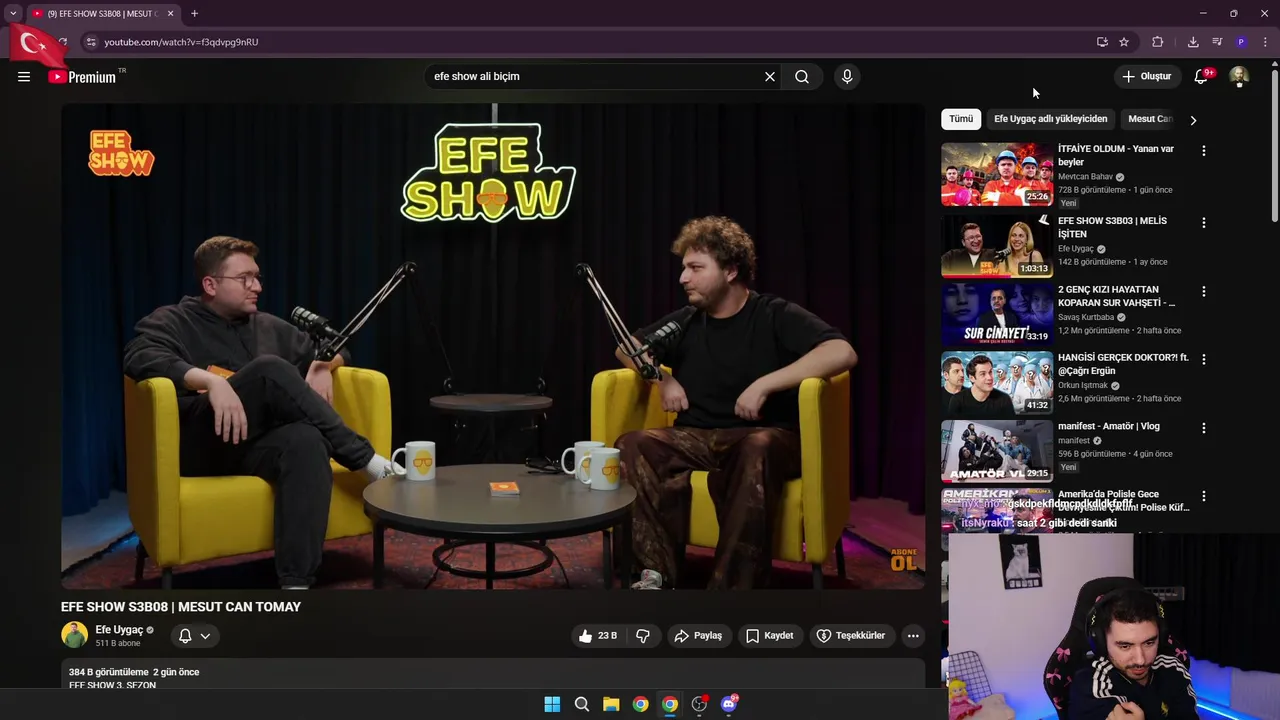The image size is (1280, 720).
Task: Like the video with thumbs-up 23 B
Action: (597, 636)
